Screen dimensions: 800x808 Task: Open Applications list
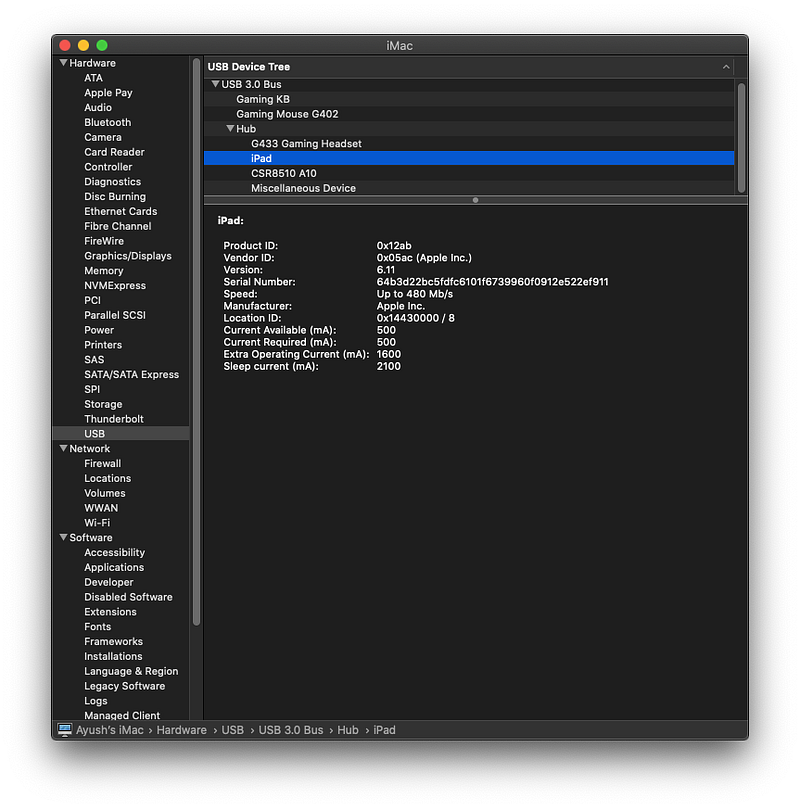click(114, 567)
